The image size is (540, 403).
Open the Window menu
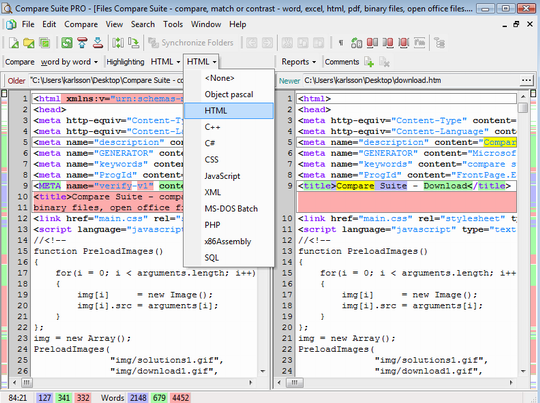(206, 24)
